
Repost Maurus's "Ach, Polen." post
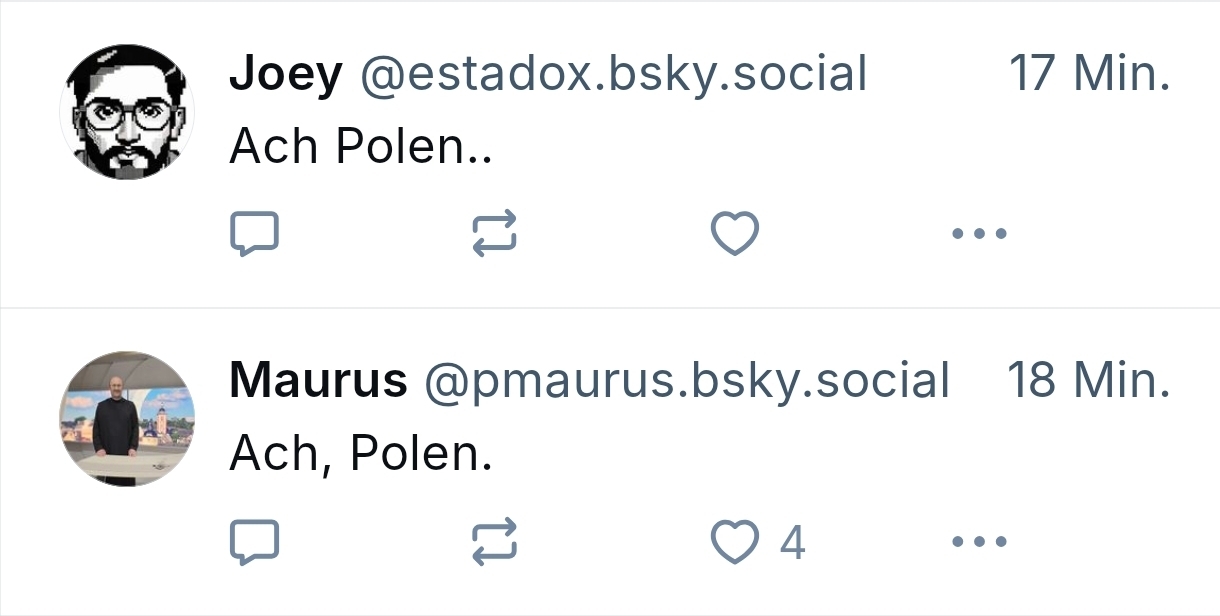[494, 542]
